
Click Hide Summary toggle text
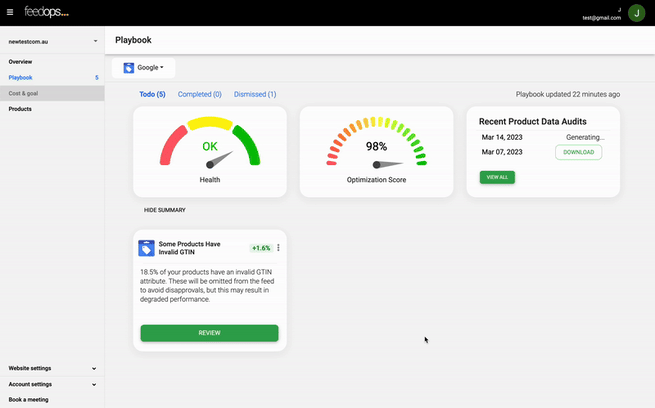(165, 210)
